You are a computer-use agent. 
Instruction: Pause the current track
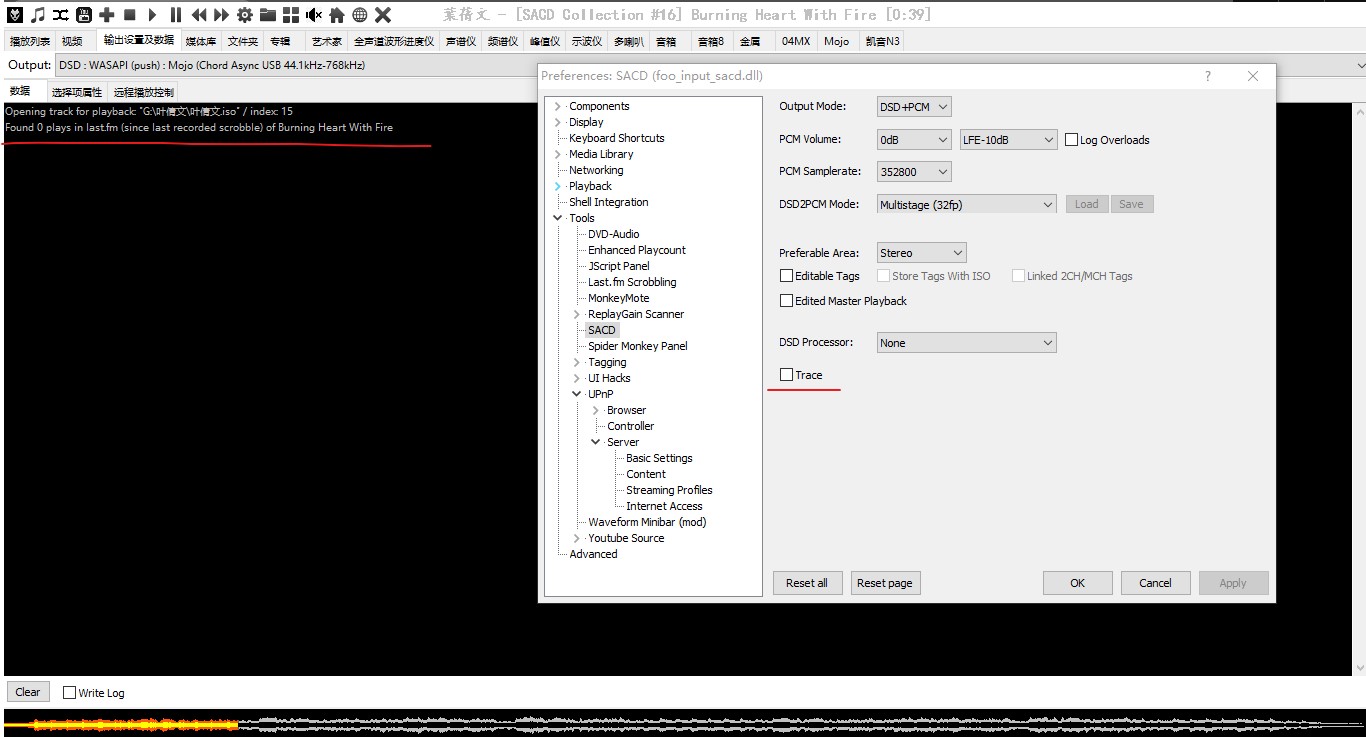point(175,15)
